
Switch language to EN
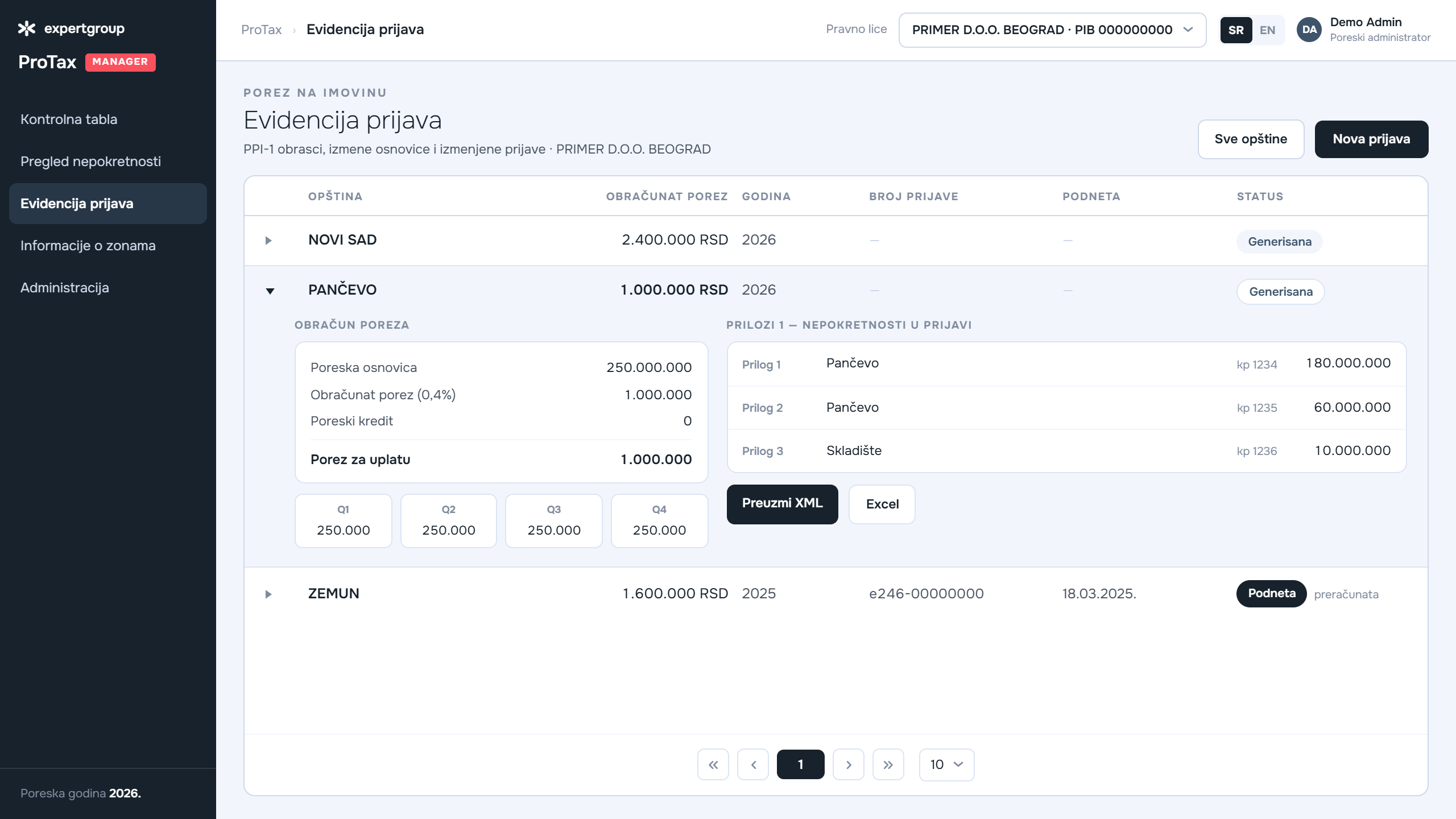tap(1268, 30)
